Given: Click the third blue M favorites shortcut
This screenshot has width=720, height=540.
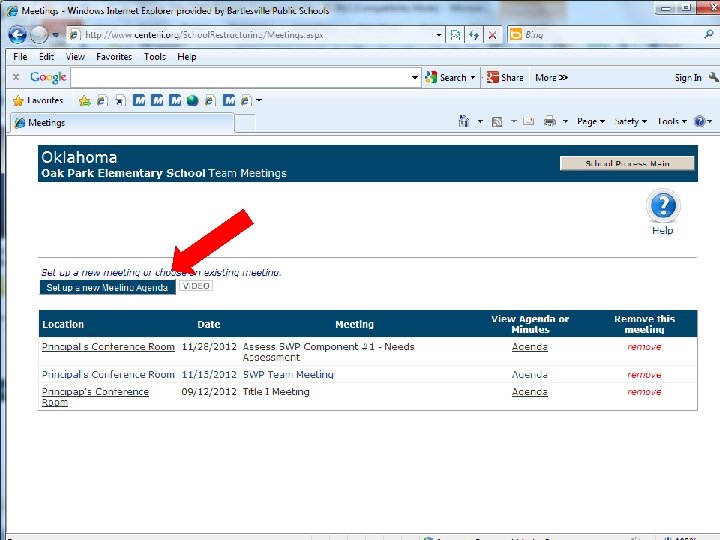Looking at the screenshot, I should pyautogui.click(x=175, y=100).
